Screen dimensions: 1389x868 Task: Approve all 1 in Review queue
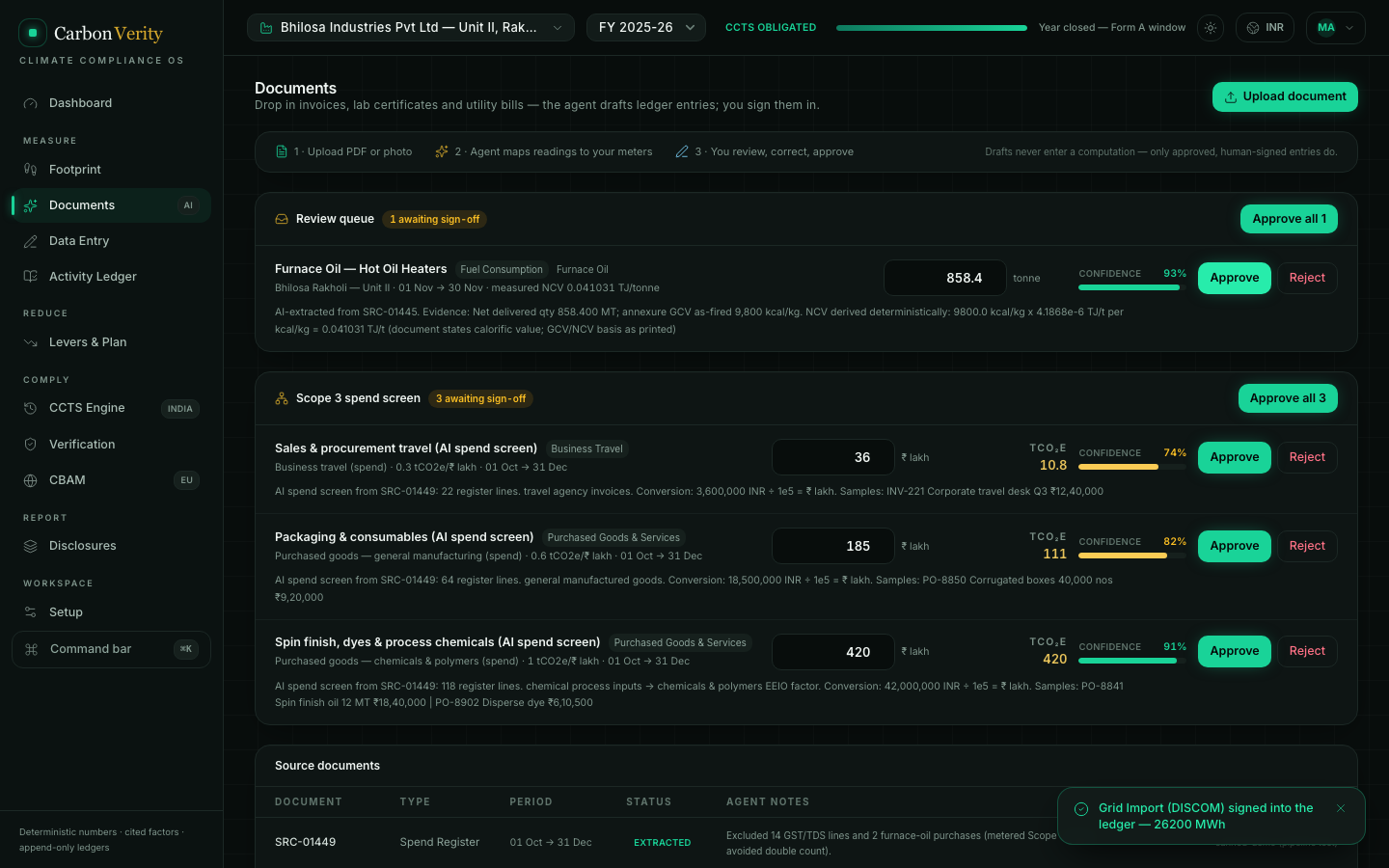tap(1289, 219)
